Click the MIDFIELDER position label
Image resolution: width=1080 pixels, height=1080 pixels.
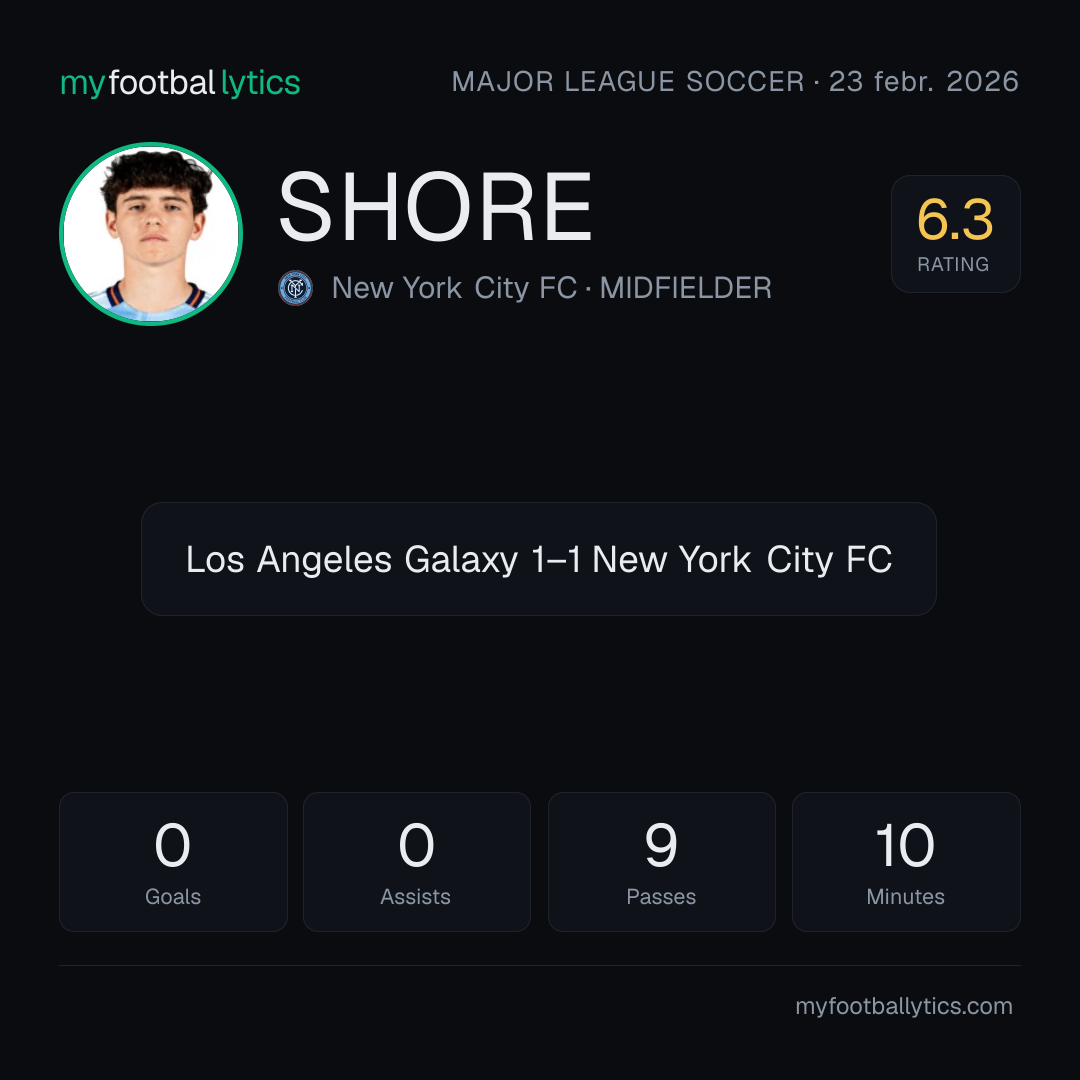tap(685, 288)
